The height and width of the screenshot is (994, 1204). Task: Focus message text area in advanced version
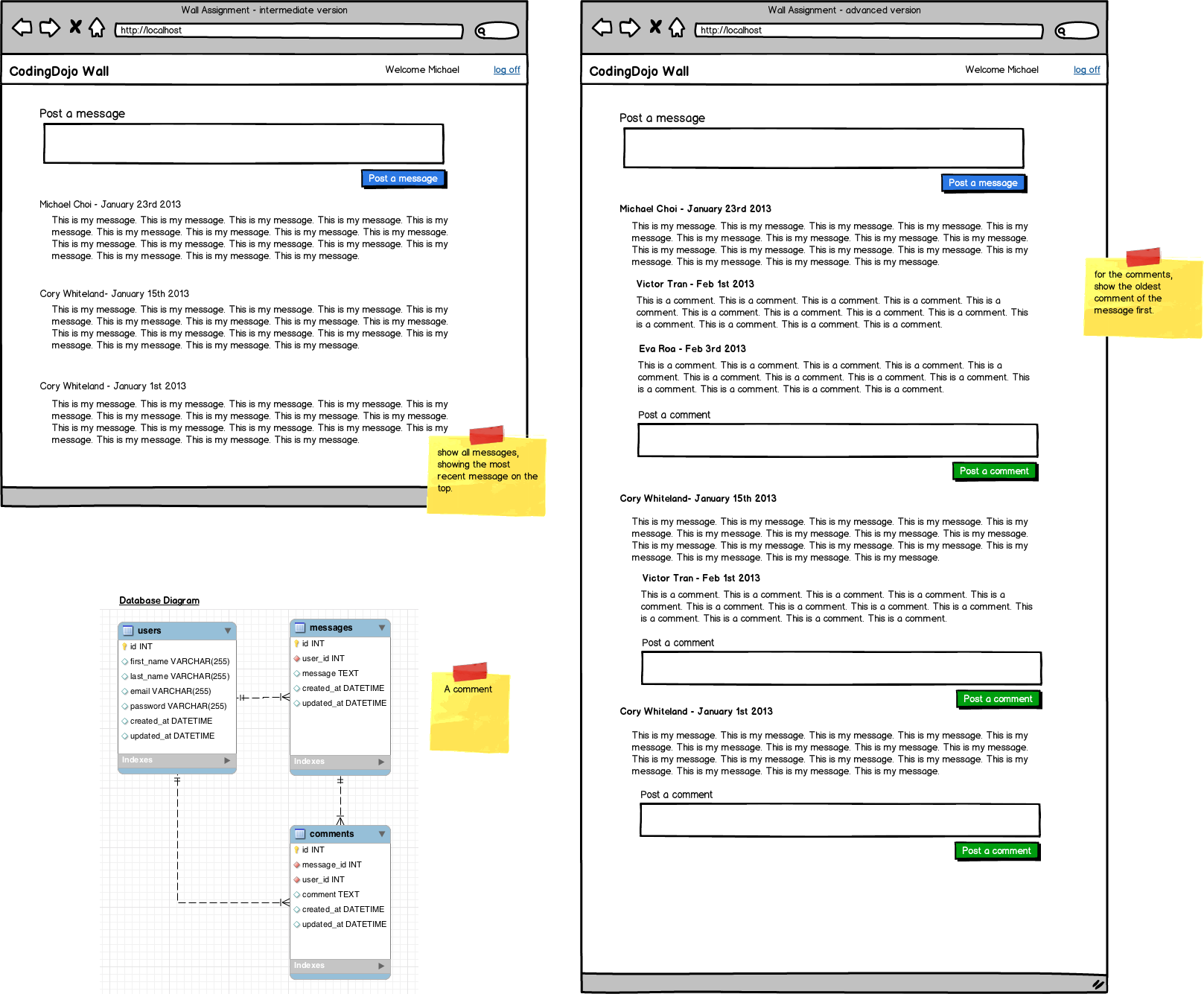point(824,148)
